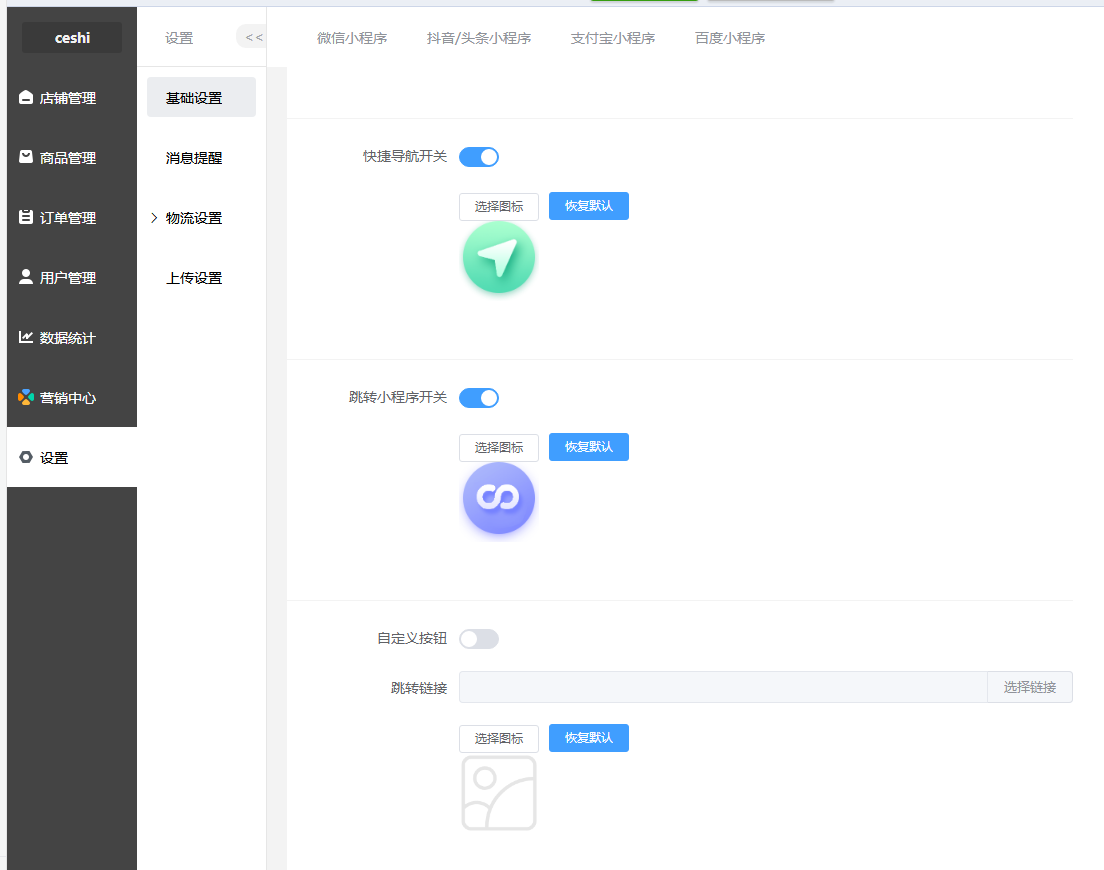Click 选择图标 under 跳转小程序开关

point(498,447)
